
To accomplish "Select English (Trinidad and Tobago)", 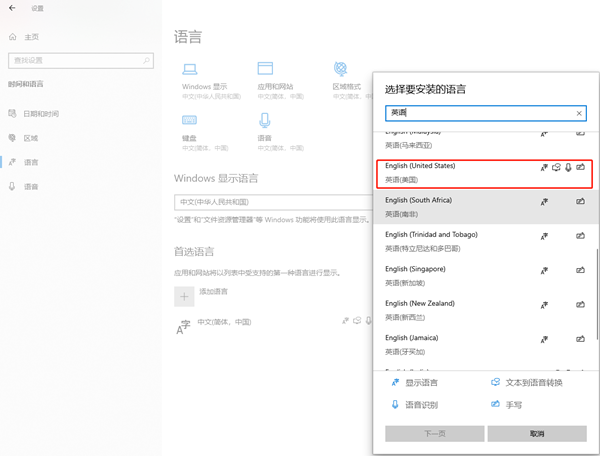I will pos(486,241).
